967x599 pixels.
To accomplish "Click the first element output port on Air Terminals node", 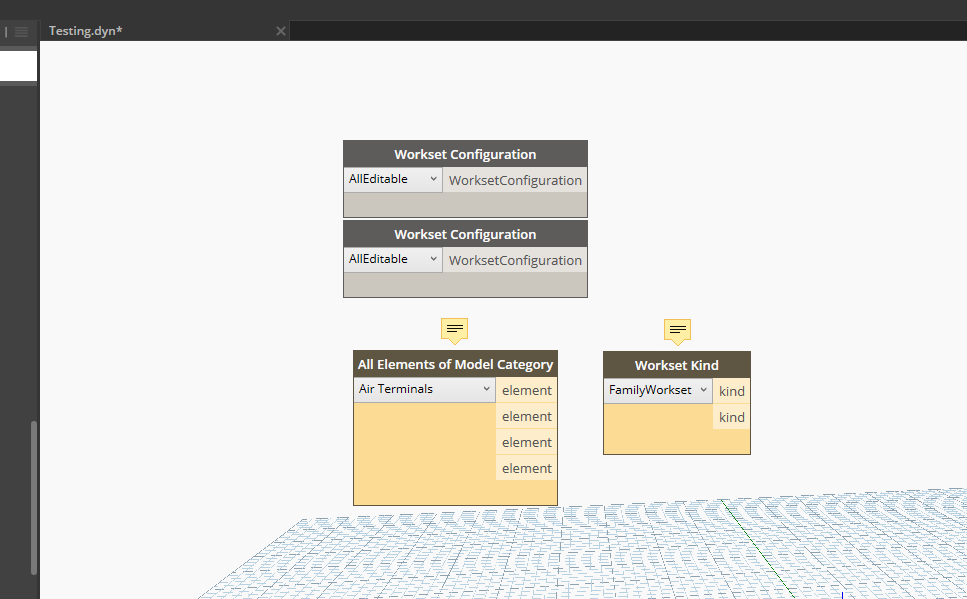I will point(526,390).
